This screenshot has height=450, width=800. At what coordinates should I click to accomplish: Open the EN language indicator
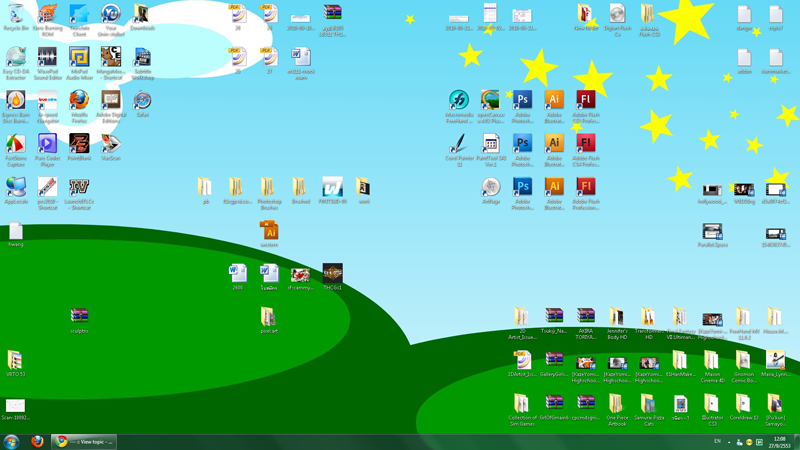[717, 442]
